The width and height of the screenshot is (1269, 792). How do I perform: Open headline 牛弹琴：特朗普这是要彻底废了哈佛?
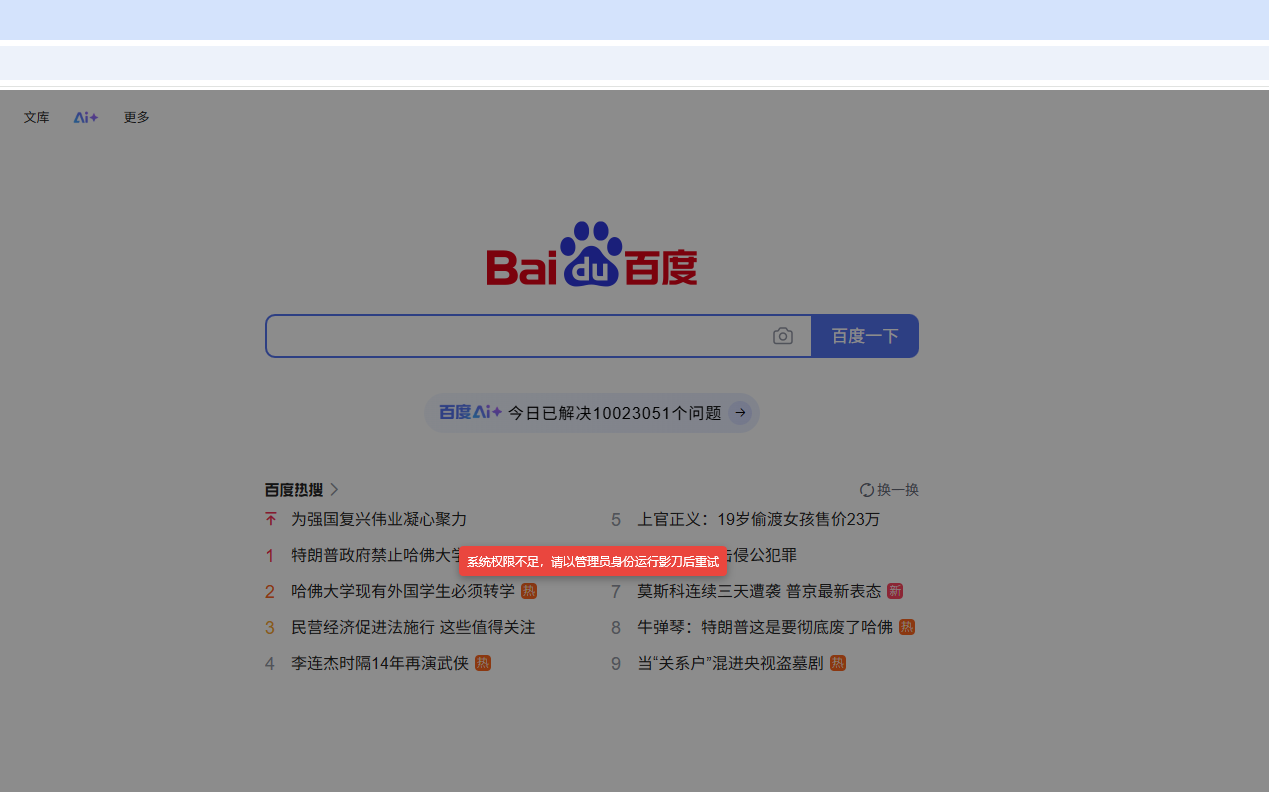coord(765,627)
